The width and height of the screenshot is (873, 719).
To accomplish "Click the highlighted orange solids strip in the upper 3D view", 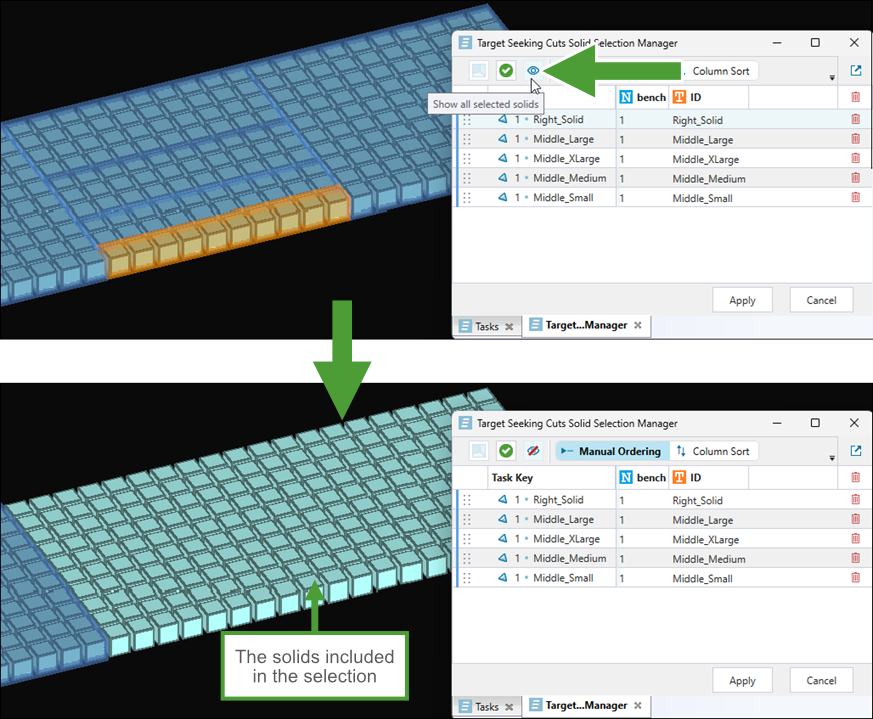I will pos(225,233).
